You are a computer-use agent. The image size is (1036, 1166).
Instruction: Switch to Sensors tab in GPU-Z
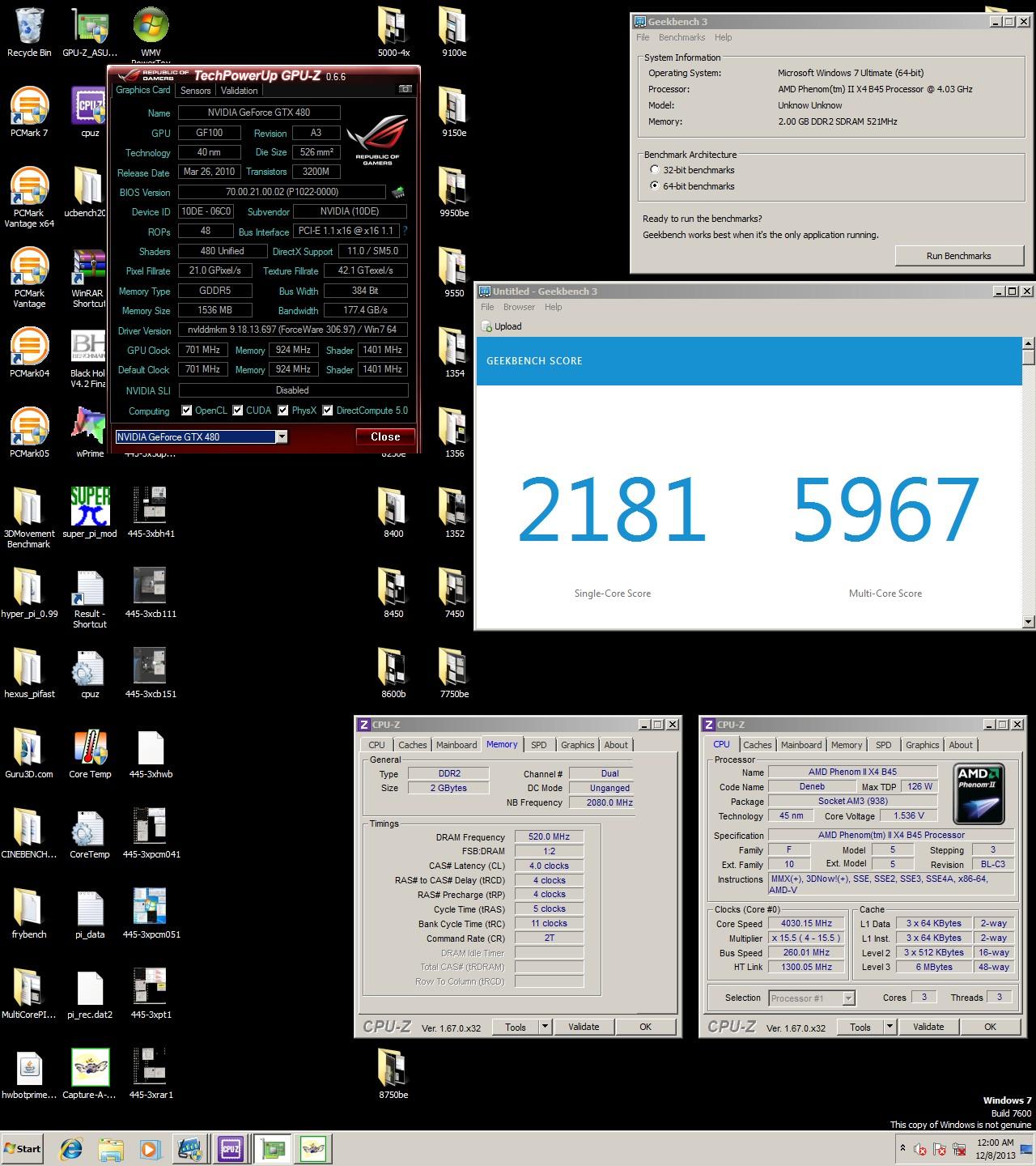pos(196,91)
